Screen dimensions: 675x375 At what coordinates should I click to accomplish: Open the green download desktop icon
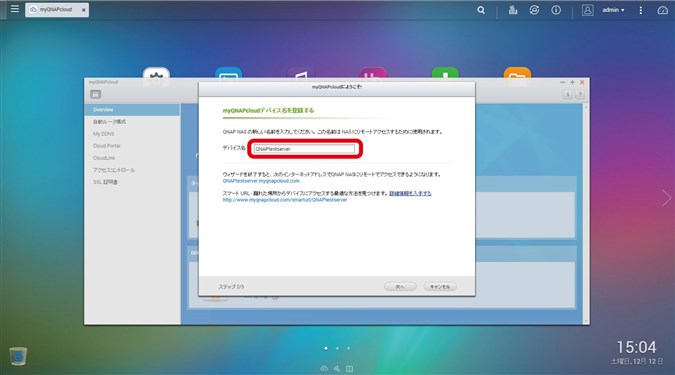pyautogui.click(x=445, y=73)
